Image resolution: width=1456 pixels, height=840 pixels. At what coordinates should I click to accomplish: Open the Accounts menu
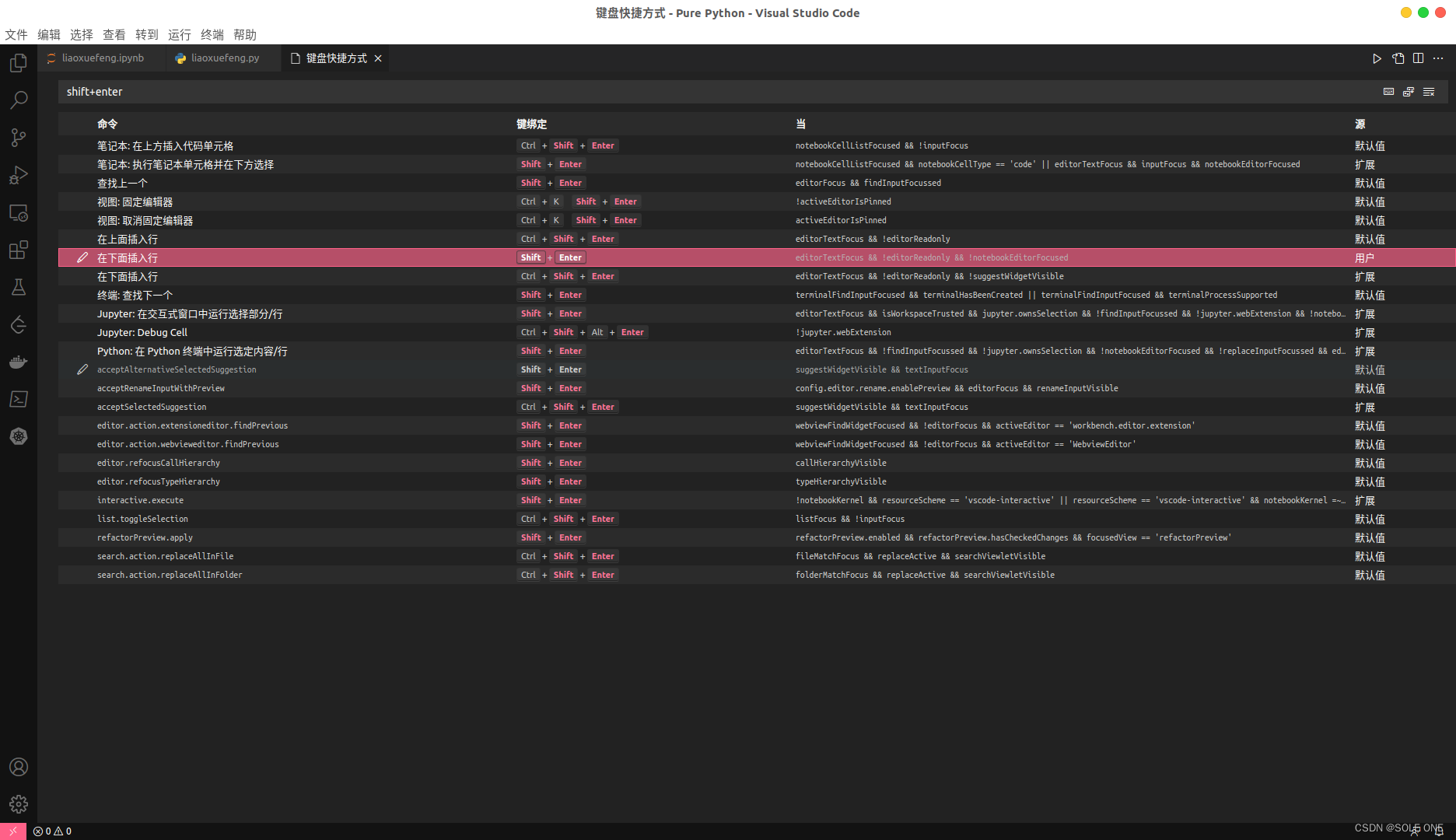pos(19,767)
